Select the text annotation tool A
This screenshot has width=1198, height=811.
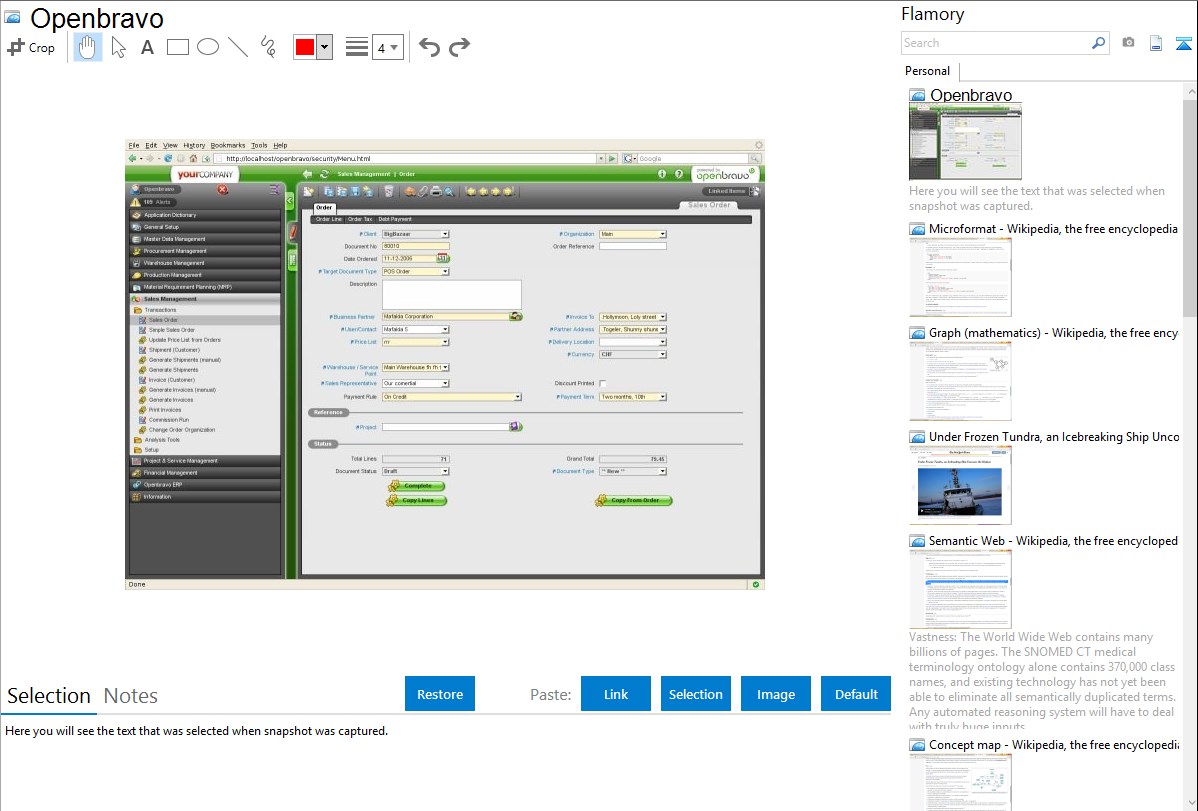click(x=147, y=47)
